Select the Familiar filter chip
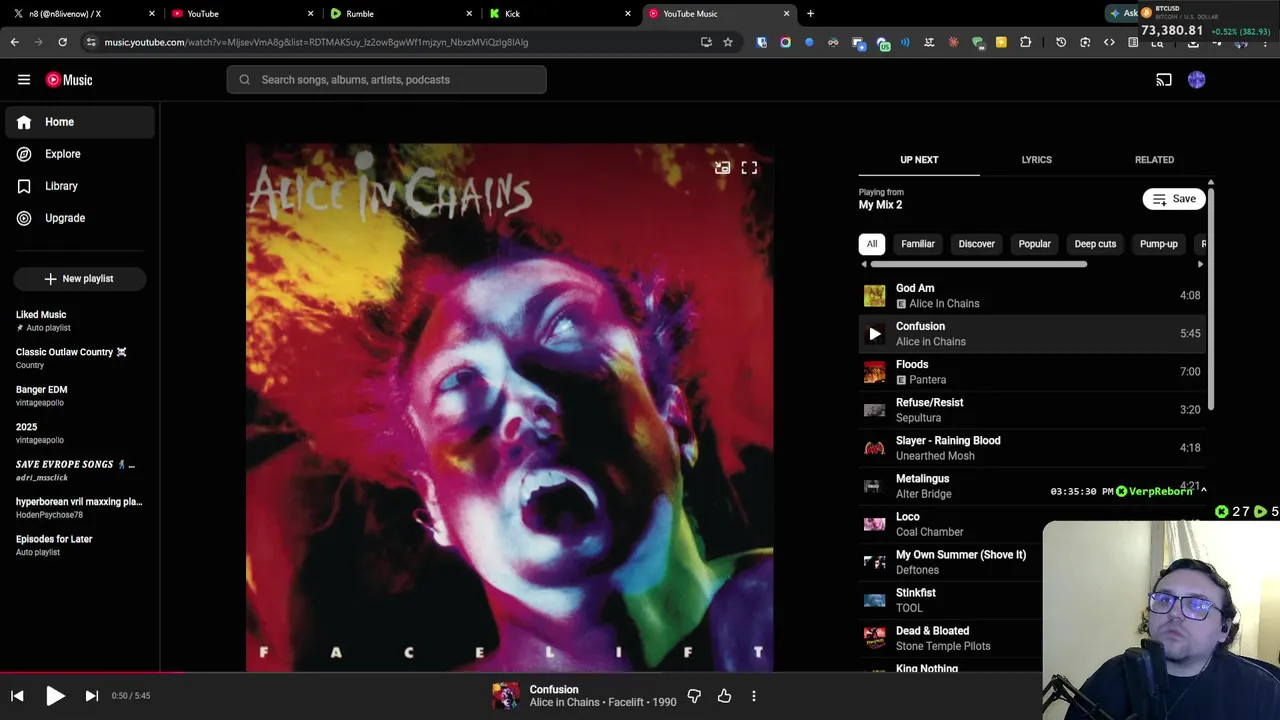Screen dimensions: 1280x720 (918, 244)
